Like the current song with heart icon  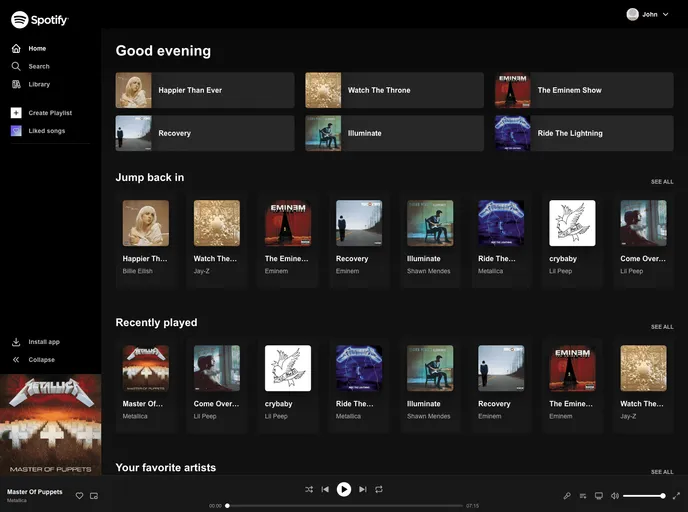[x=79, y=496]
